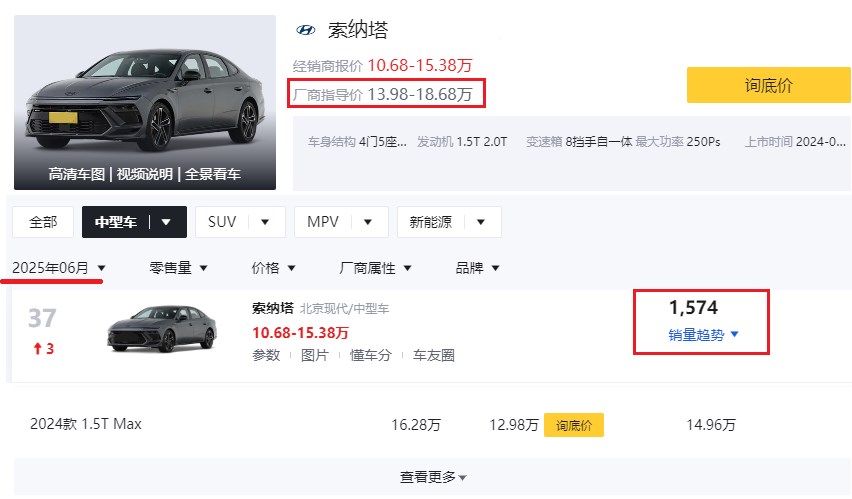852x499 pixels.
Task: Click the red ranking-up arrow icon
Action: (37, 348)
